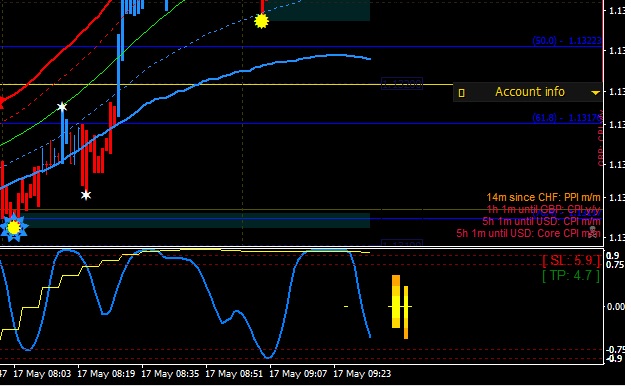Screen dimensions: 631x389
Task: Click the wide yellow histogram bar in indicator window
Action: coord(396,302)
